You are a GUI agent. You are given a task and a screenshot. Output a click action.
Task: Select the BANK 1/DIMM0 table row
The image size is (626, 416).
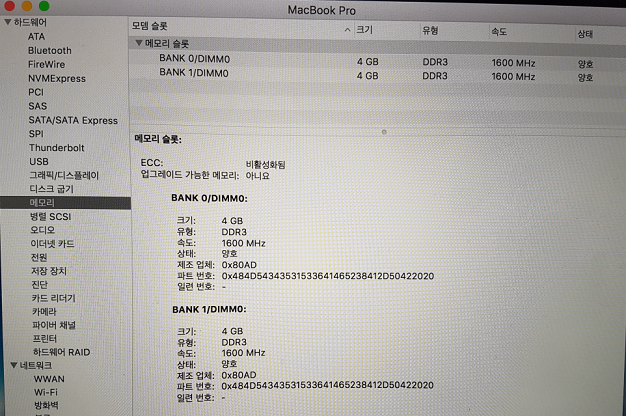(195, 73)
